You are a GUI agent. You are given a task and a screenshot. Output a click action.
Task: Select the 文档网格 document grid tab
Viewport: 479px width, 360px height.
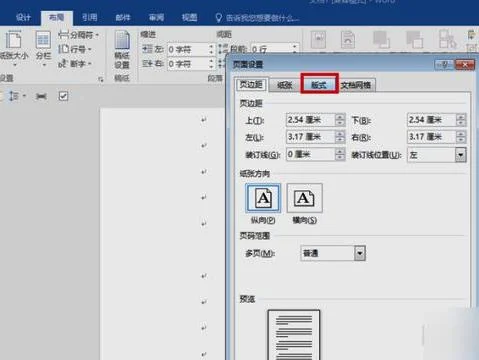[x=356, y=85]
